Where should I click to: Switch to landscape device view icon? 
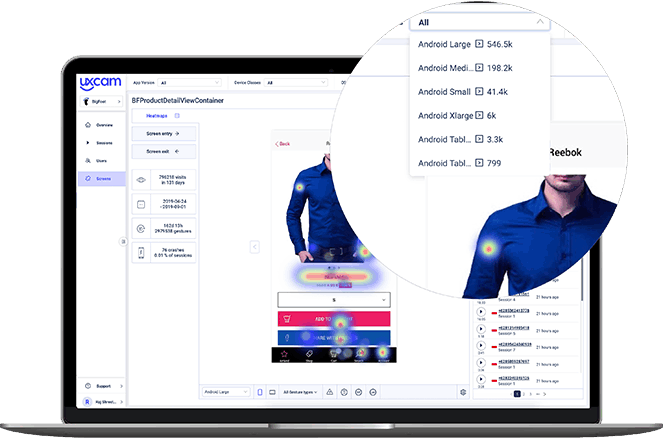(x=271, y=392)
